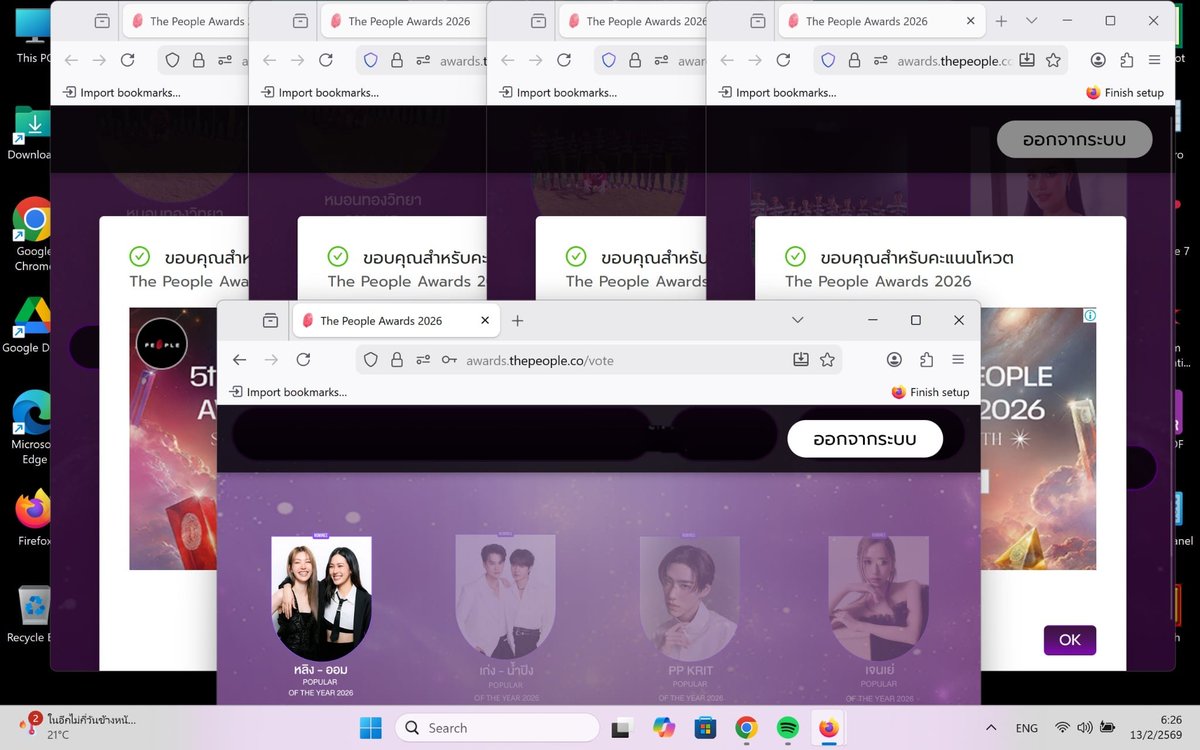Open a new browser tab
1200x750 pixels.
(x=517, y=320)
